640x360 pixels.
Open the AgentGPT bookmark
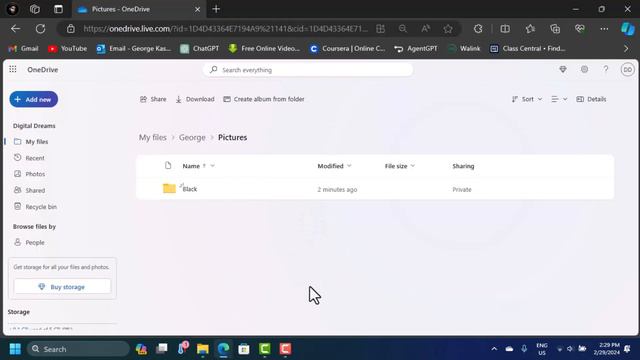[x=416, y=49]
